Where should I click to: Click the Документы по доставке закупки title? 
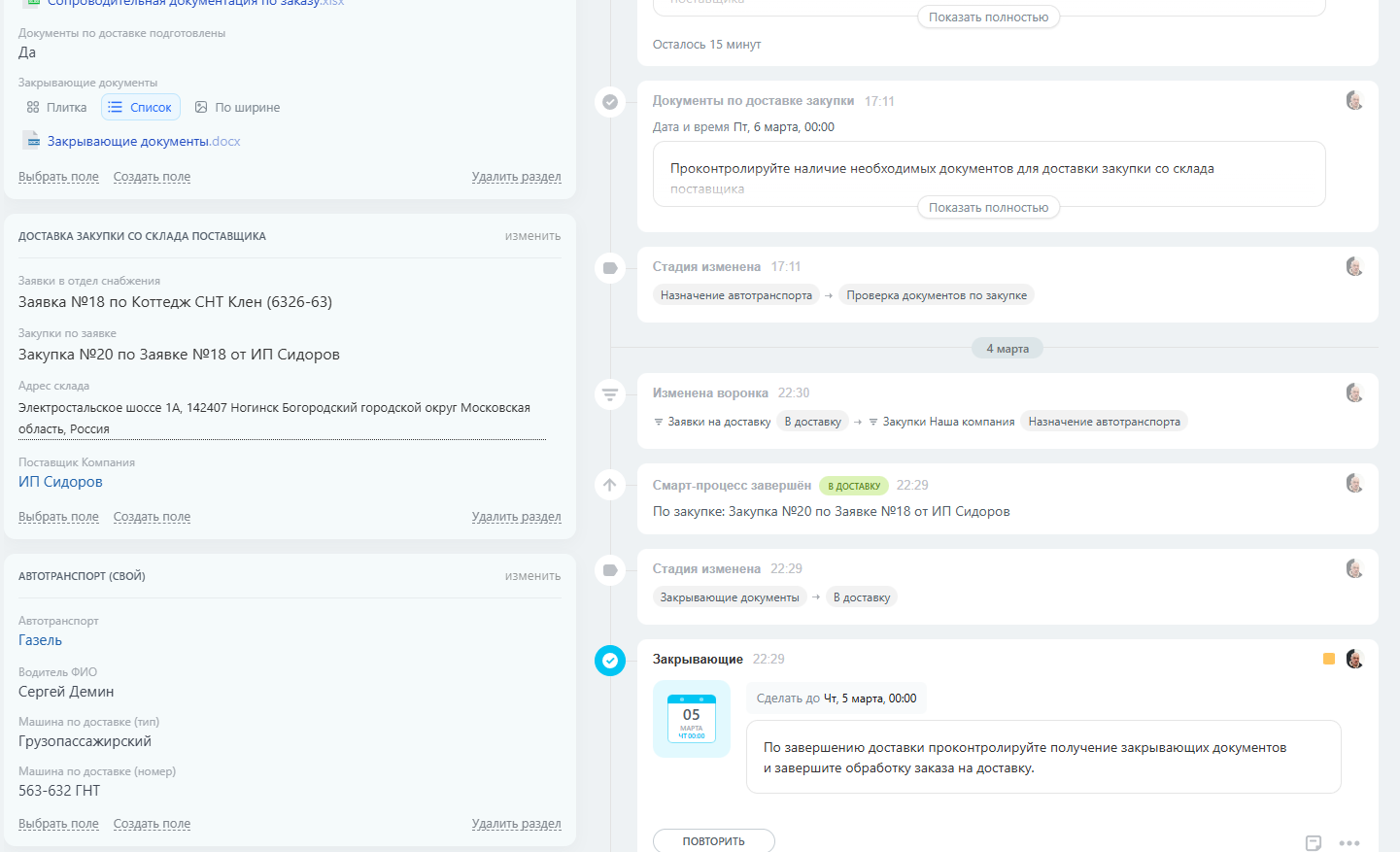pyautogui.click(x=753, y=101)
